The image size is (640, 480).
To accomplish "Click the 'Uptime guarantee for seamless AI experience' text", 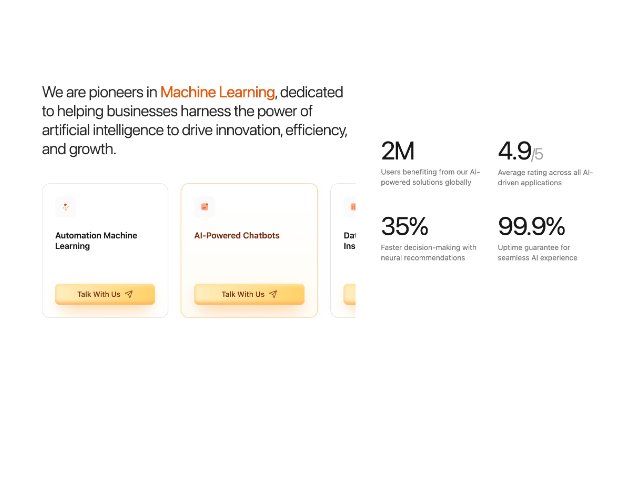I will pos(538,252).
